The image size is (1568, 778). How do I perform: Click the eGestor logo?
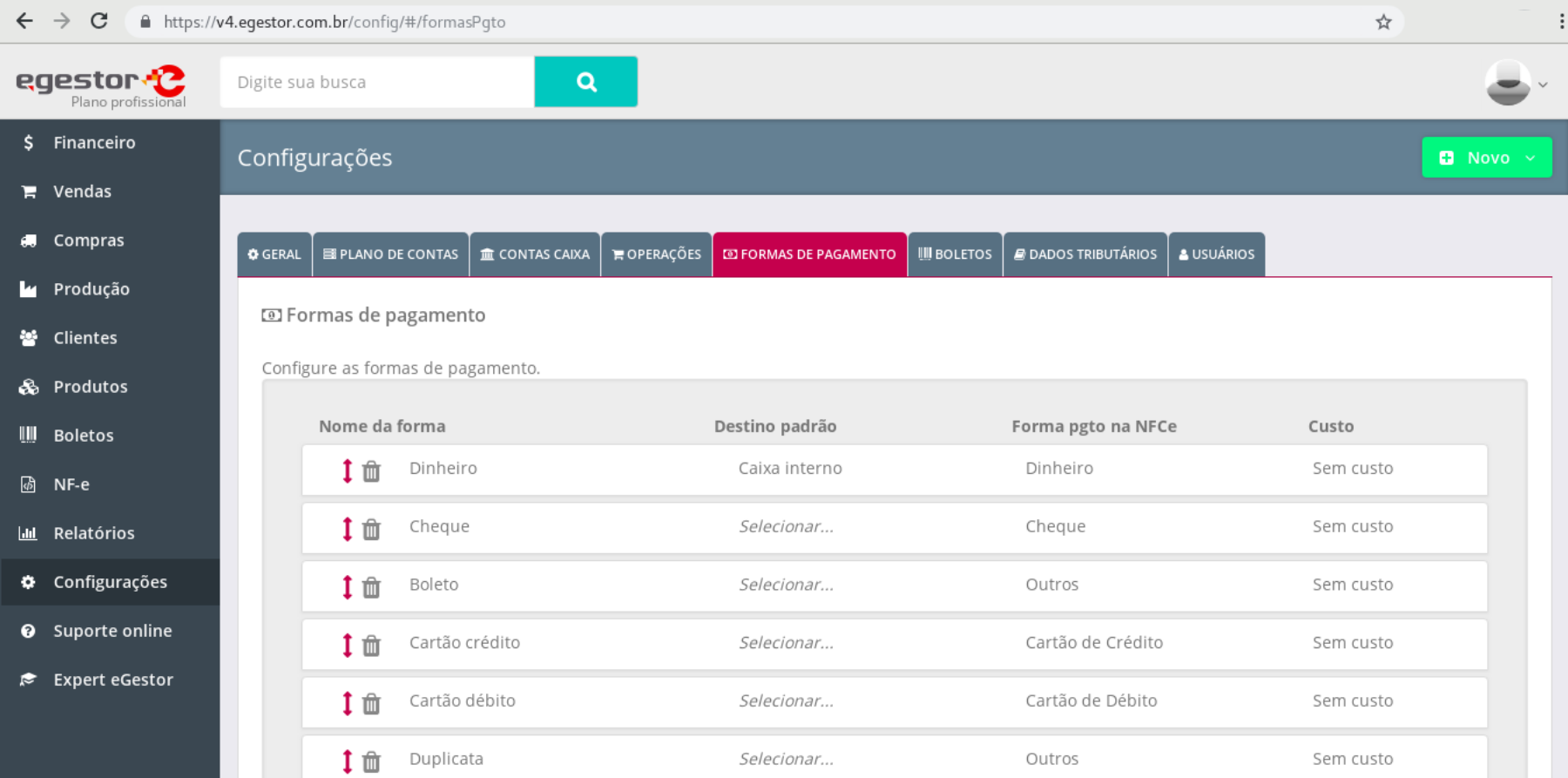tap(101, 85)
